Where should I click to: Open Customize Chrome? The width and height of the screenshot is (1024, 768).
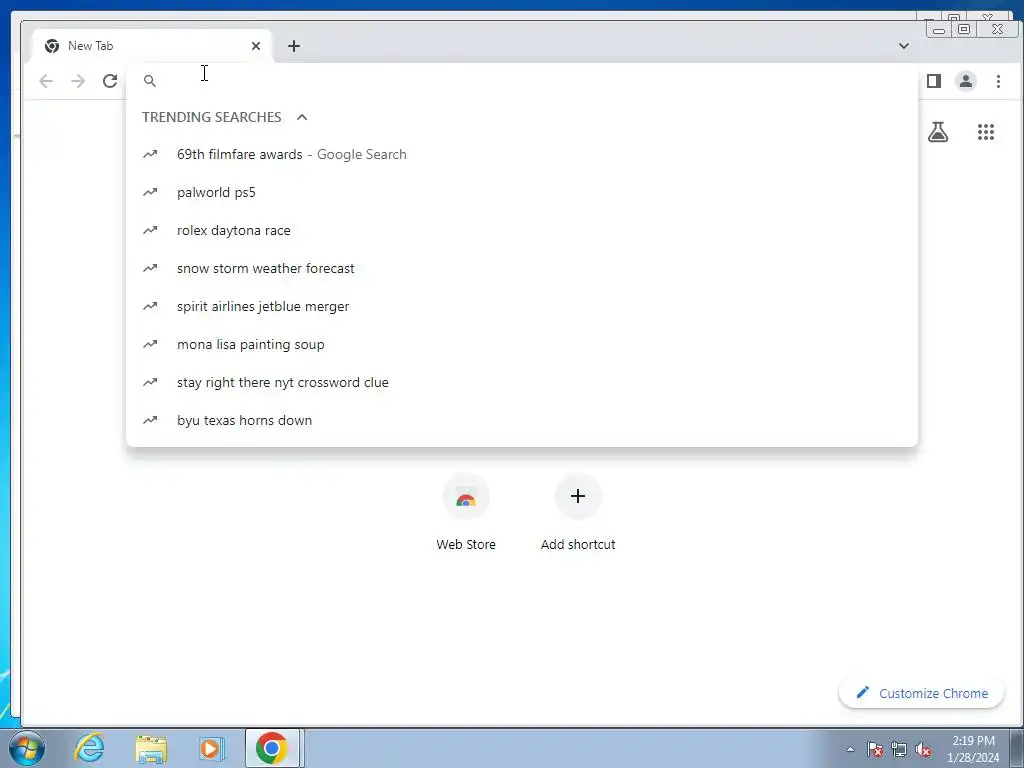(921, 694)
